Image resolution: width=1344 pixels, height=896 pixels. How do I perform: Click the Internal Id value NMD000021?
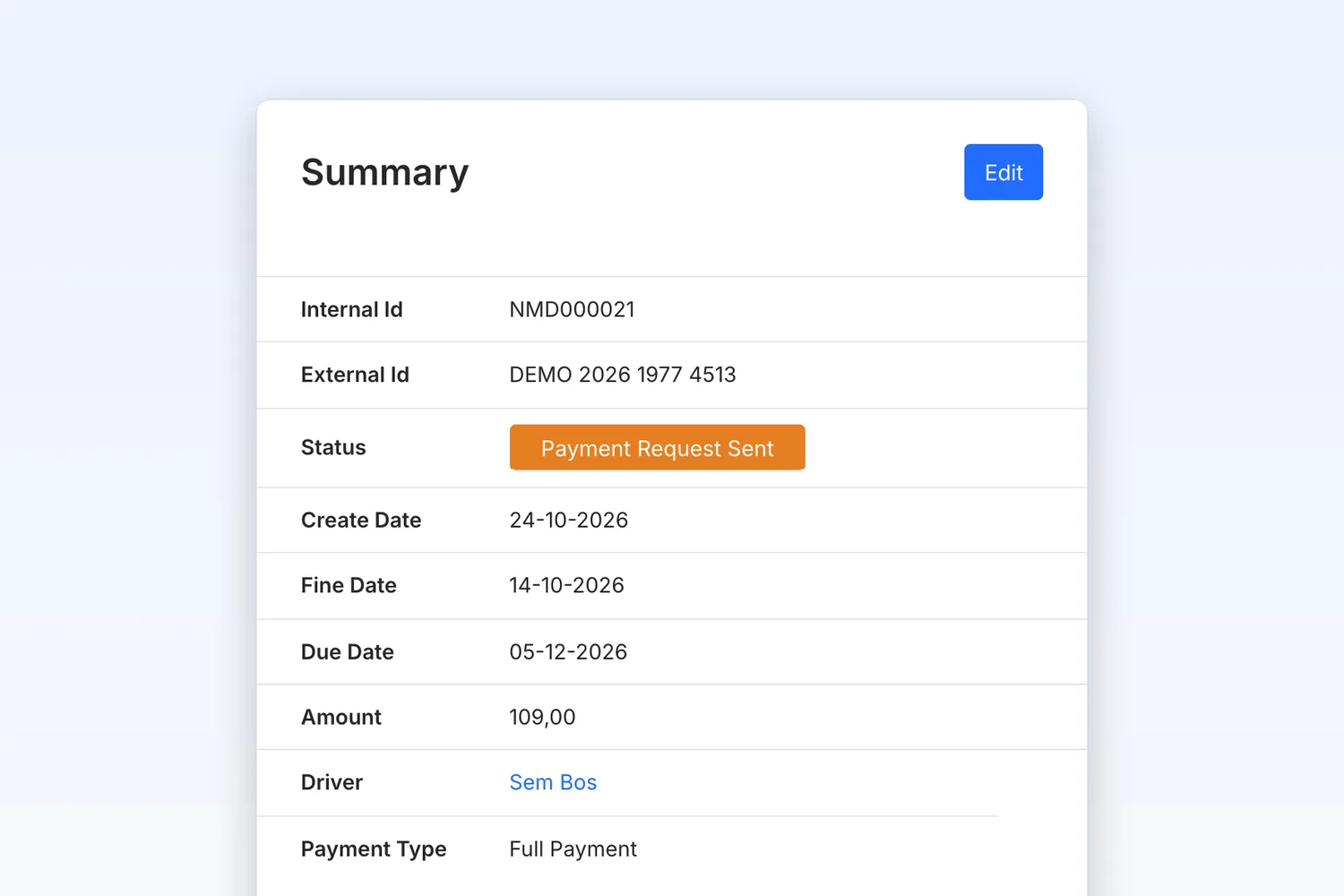pyautogui.click(x=572, y=309)
